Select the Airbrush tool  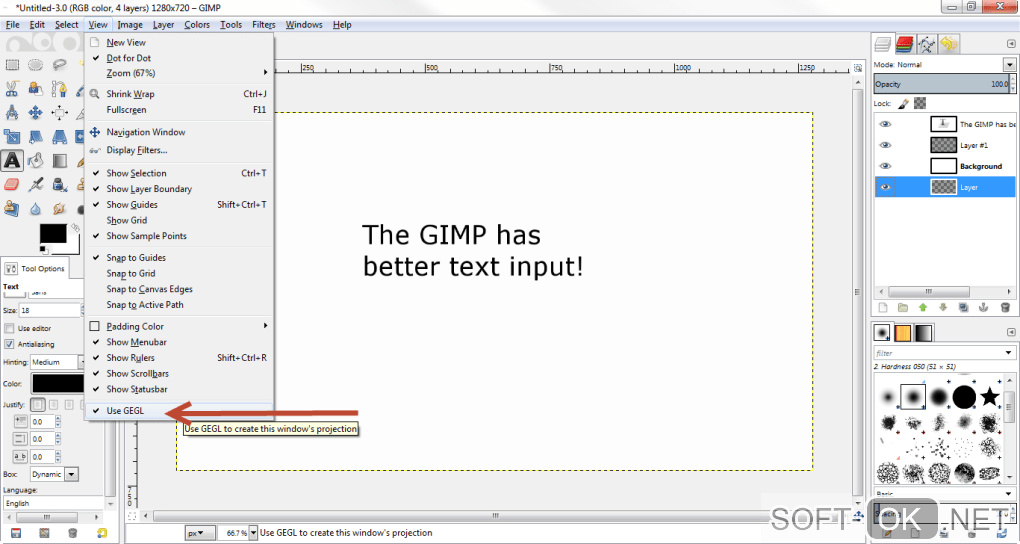tap(36, 184)
